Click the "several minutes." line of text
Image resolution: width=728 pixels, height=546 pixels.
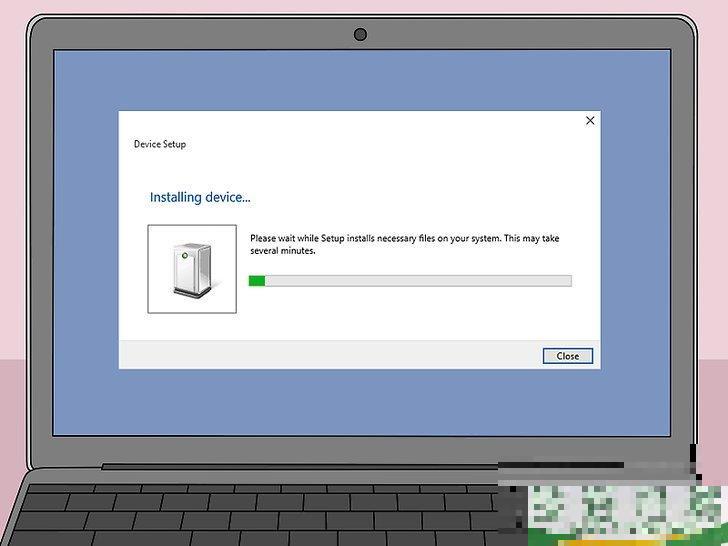[x=283, y=251]
